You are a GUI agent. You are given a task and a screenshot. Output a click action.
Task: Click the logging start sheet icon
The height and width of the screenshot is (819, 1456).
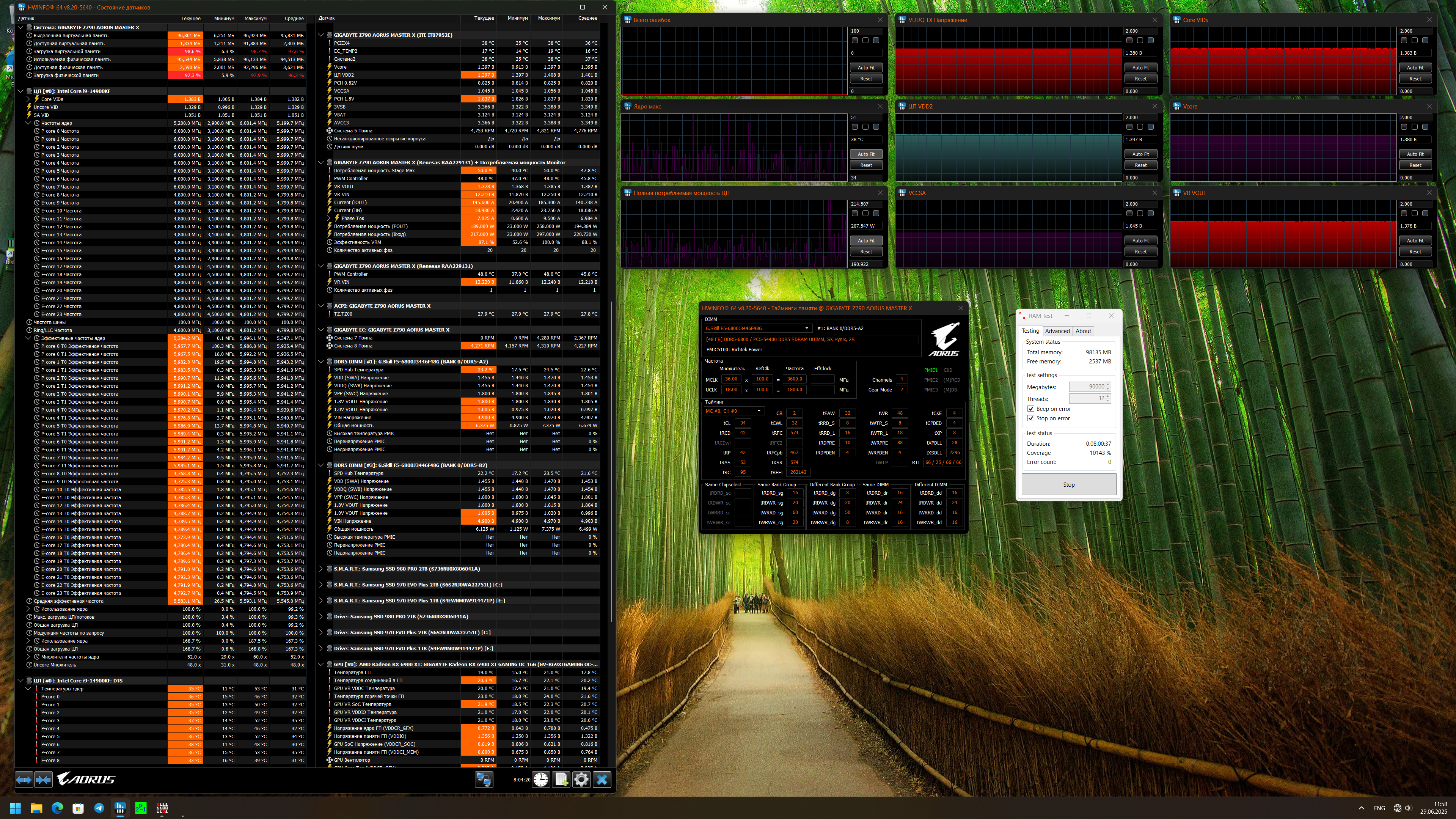tap(561, 780)
